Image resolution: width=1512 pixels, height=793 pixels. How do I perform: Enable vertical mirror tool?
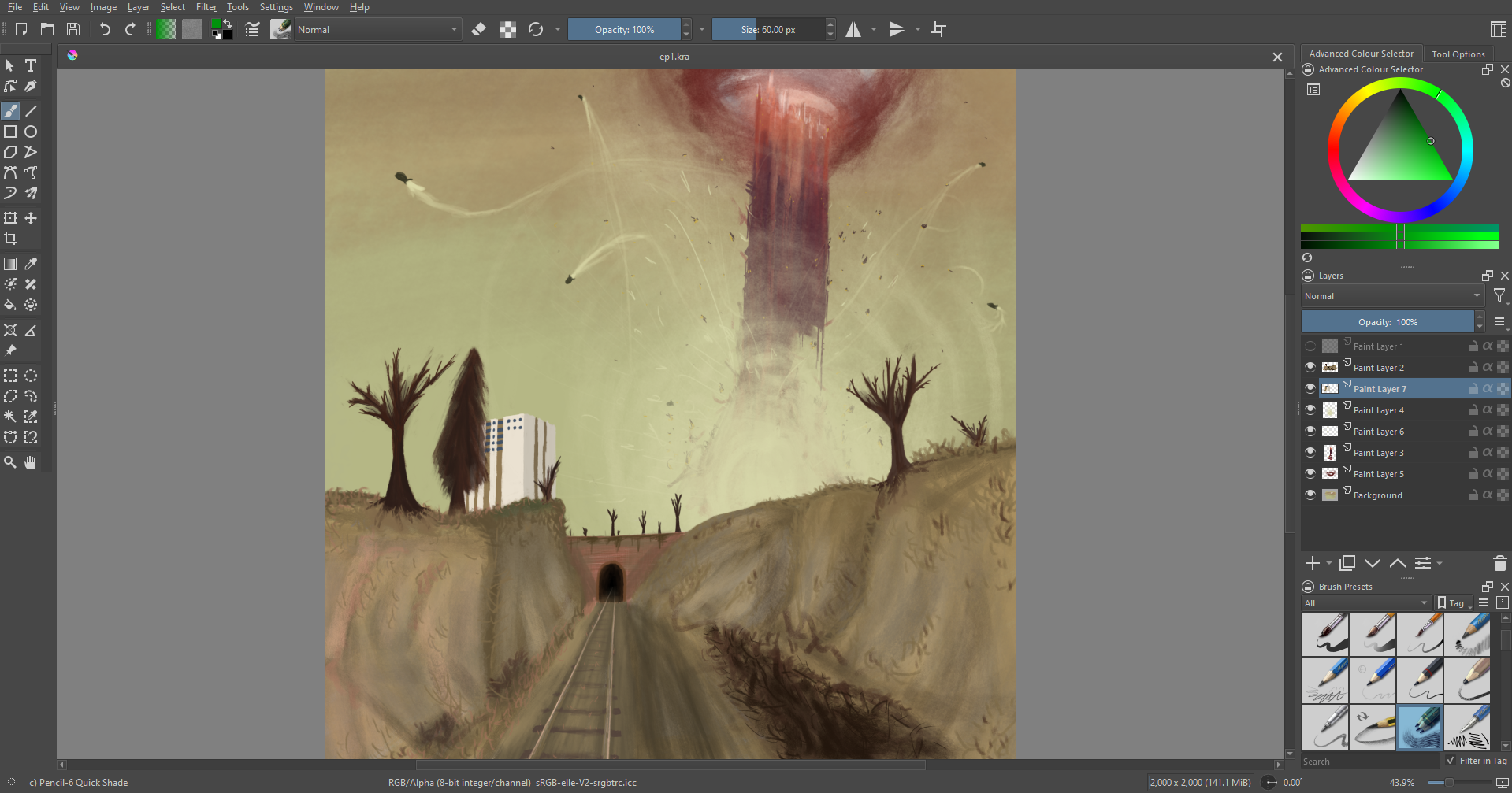point(897,29)
